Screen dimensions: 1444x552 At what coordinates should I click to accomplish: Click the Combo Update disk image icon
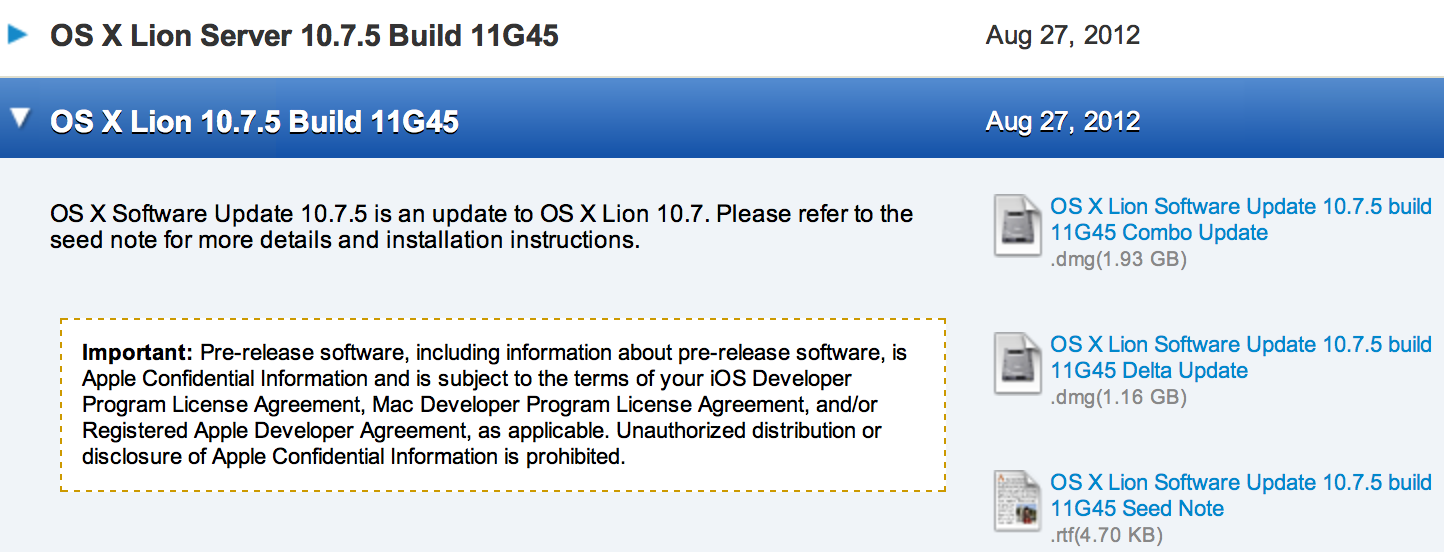(x=1017, y=225)
